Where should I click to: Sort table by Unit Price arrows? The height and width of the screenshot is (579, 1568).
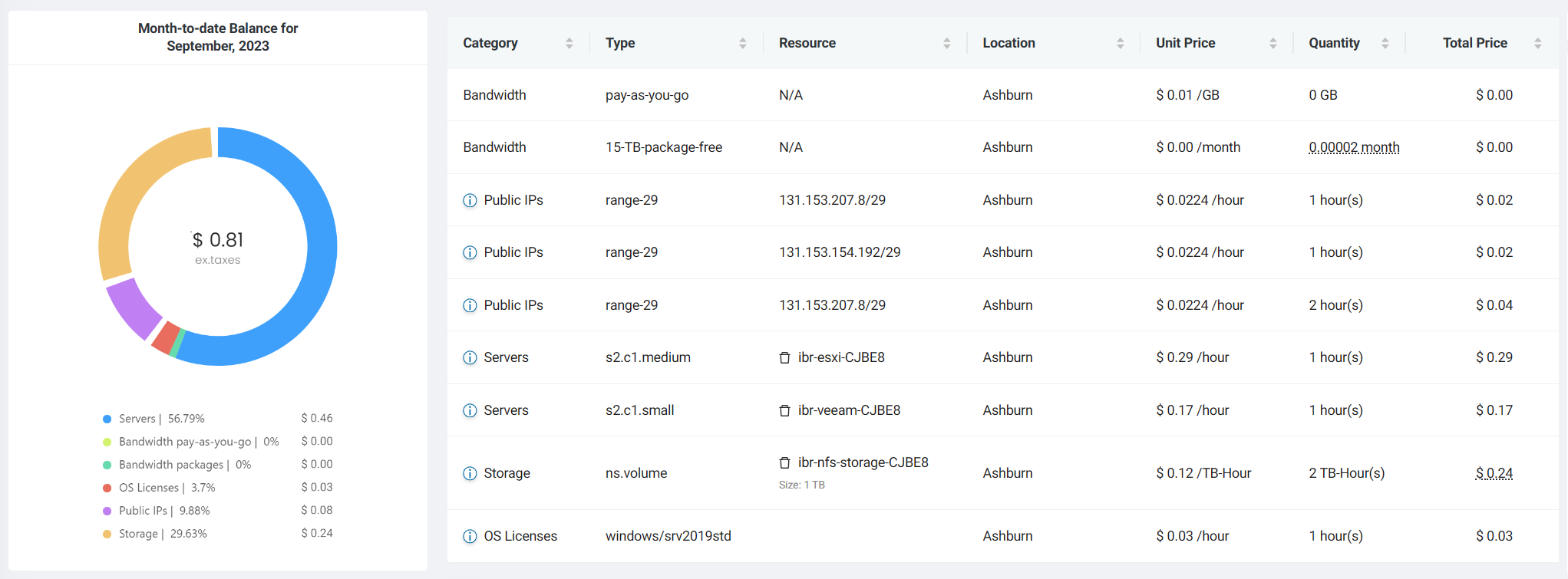click(x=1273, y=44)
